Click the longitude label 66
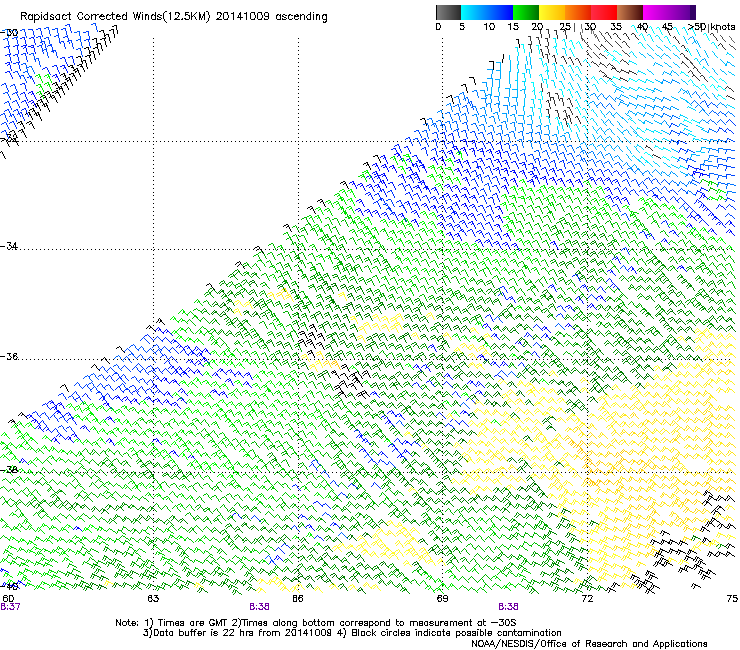This screenshot has width=740, height=650. [x=298, y=599]
